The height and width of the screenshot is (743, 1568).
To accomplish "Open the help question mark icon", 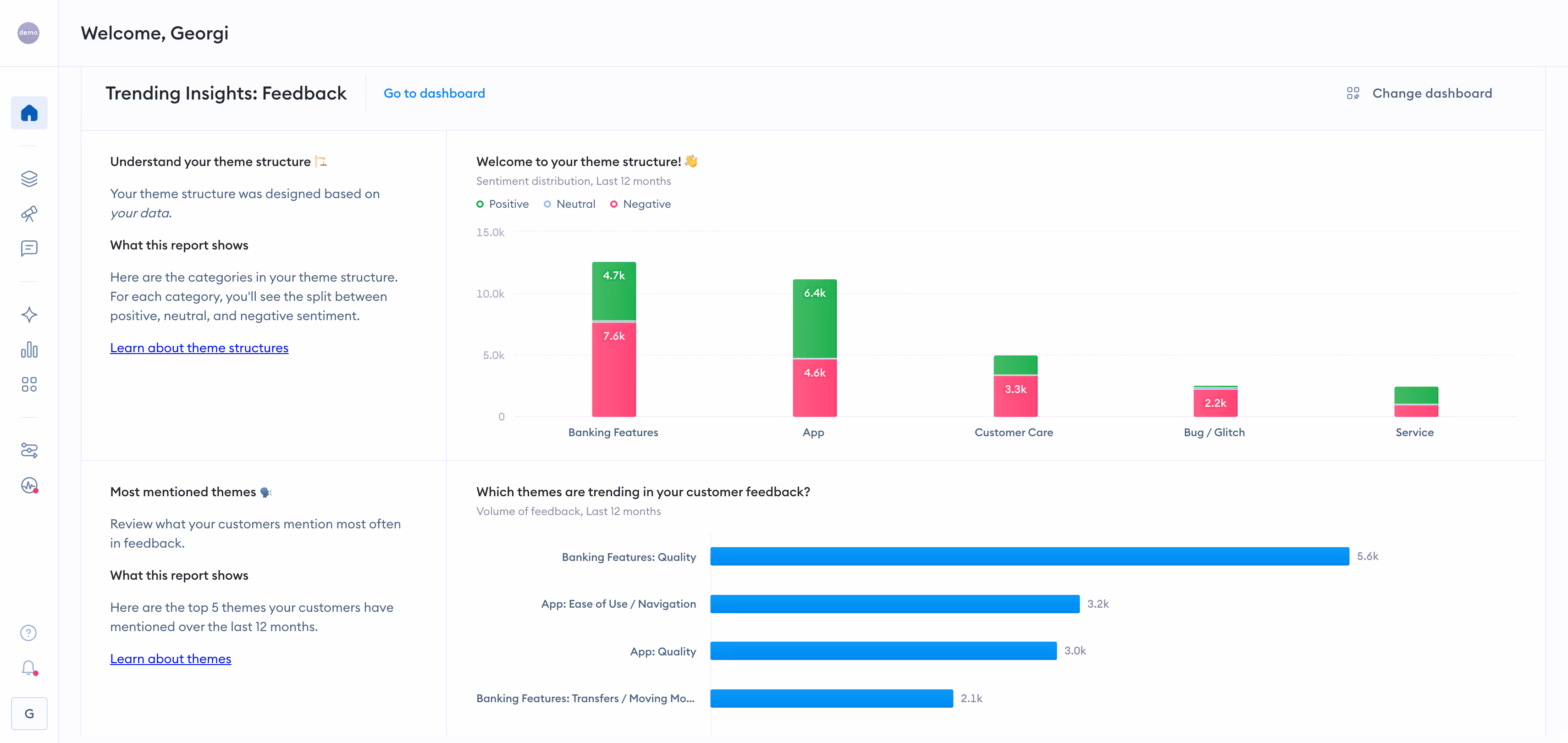I will coord(28,633).
